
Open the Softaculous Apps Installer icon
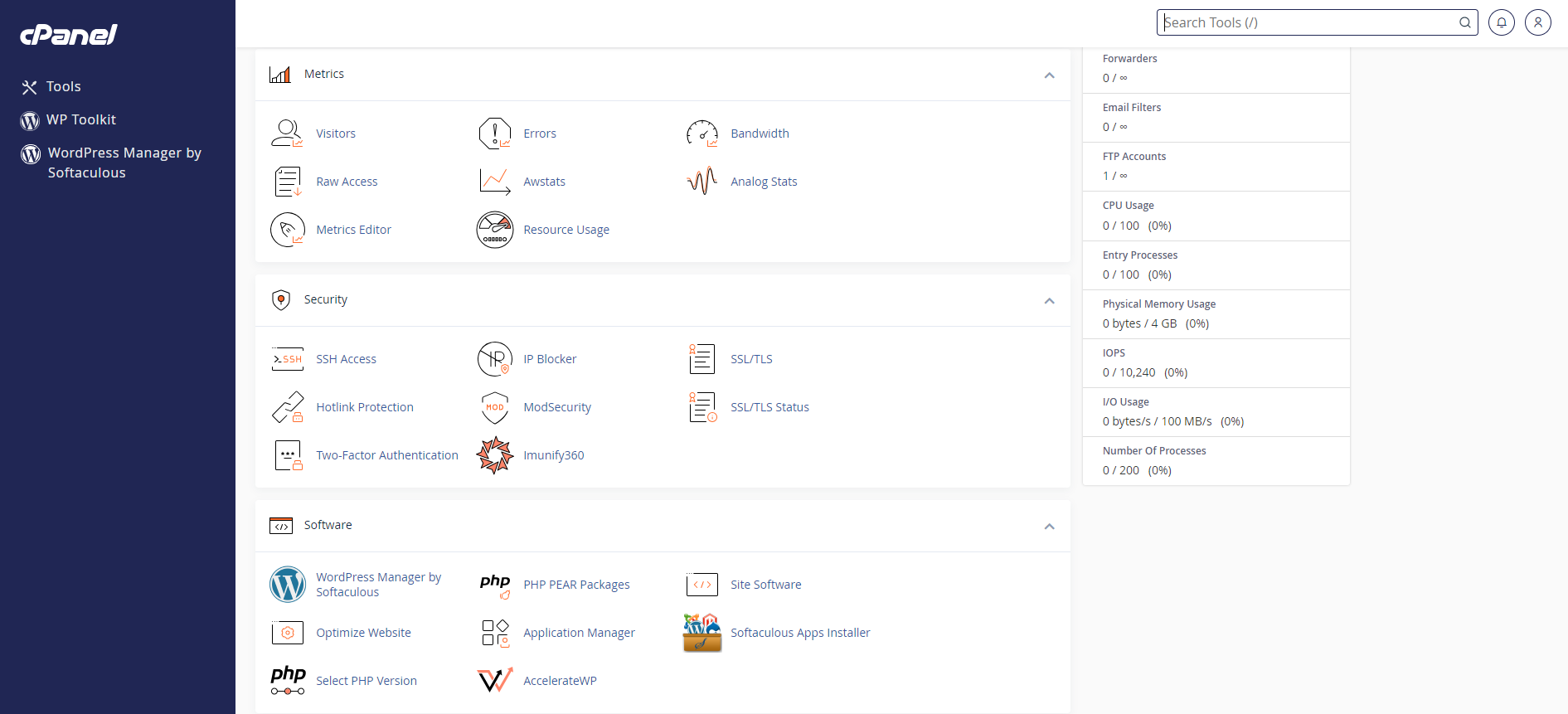point(702,633)
